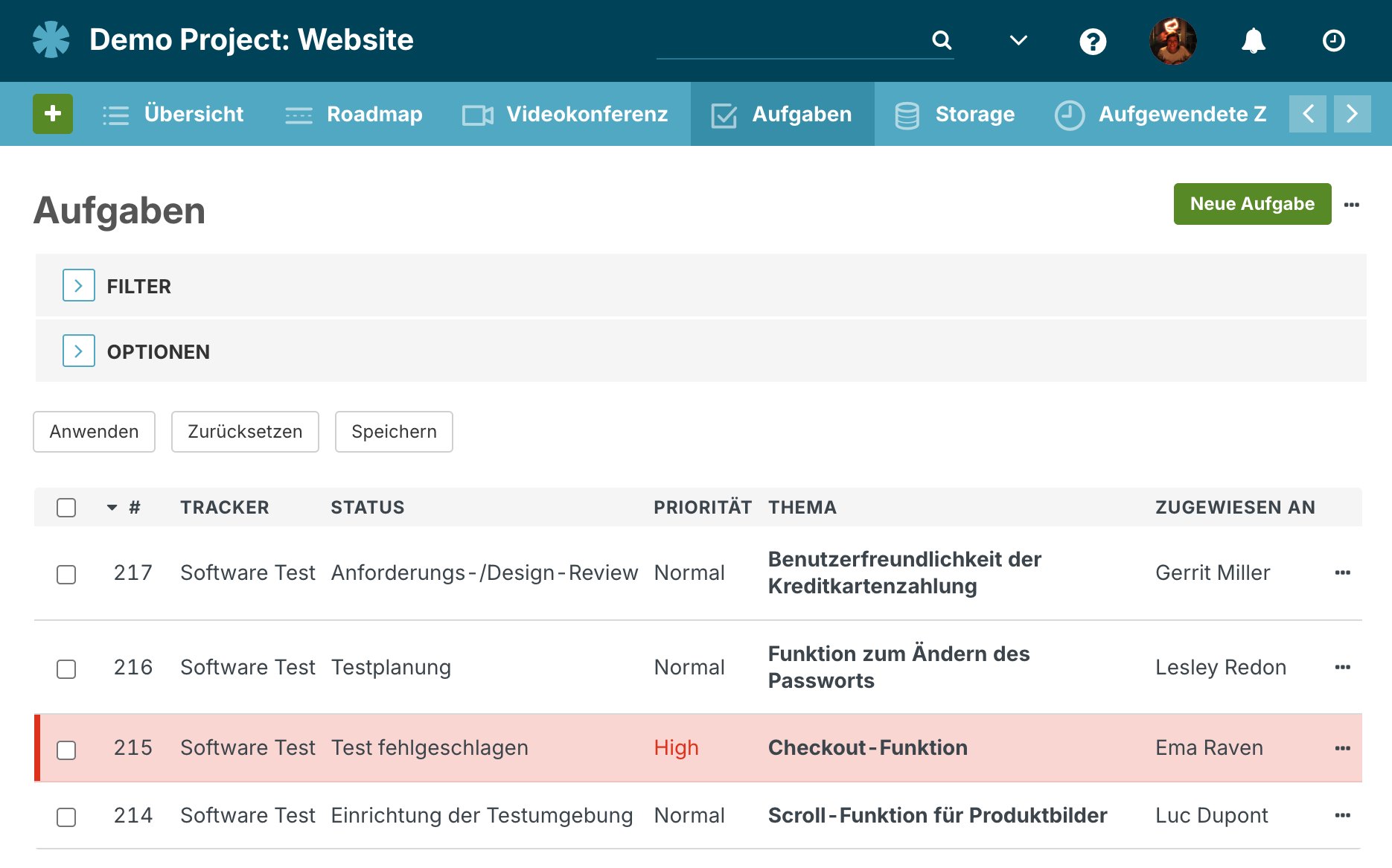Screen dimensions: 1392x868
Task: Select checkbox for task 216
Action: tap(66, 669)
